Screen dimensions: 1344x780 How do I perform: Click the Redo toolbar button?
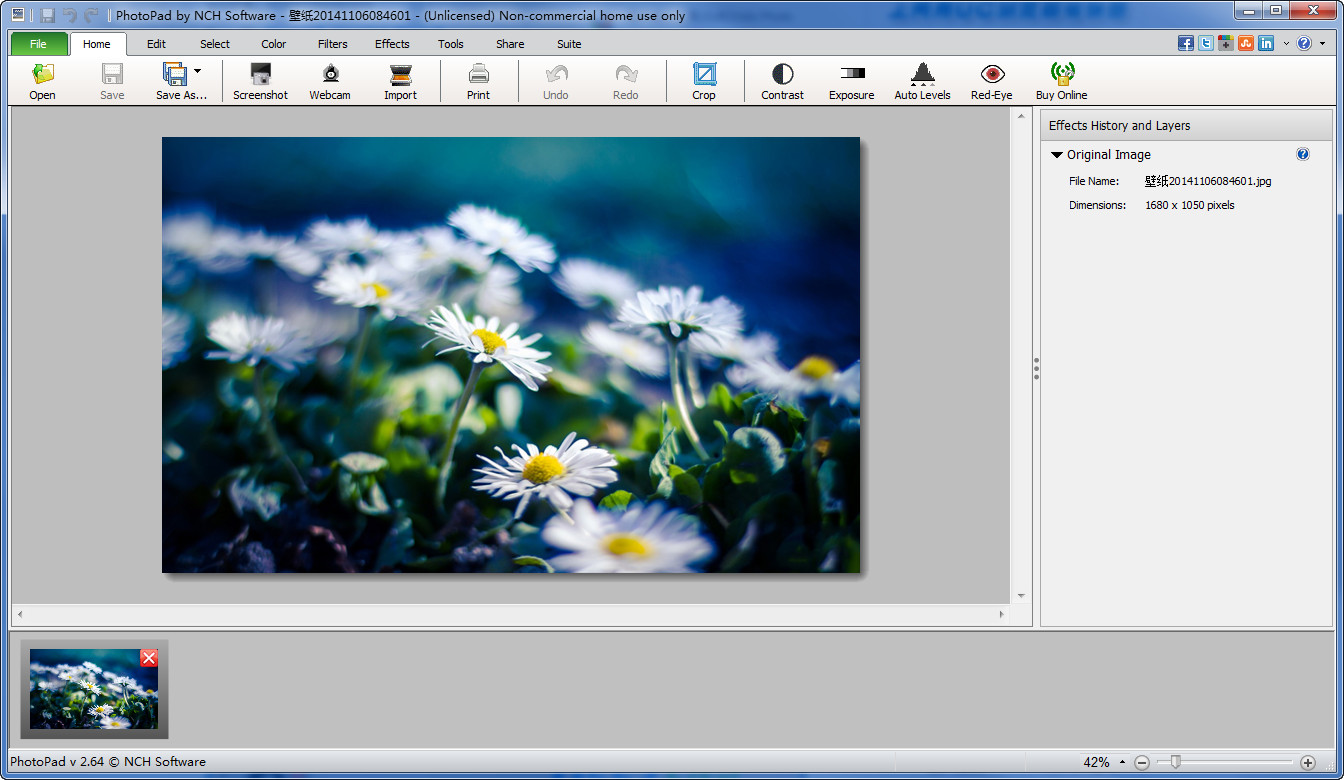(x=626, y=81)
